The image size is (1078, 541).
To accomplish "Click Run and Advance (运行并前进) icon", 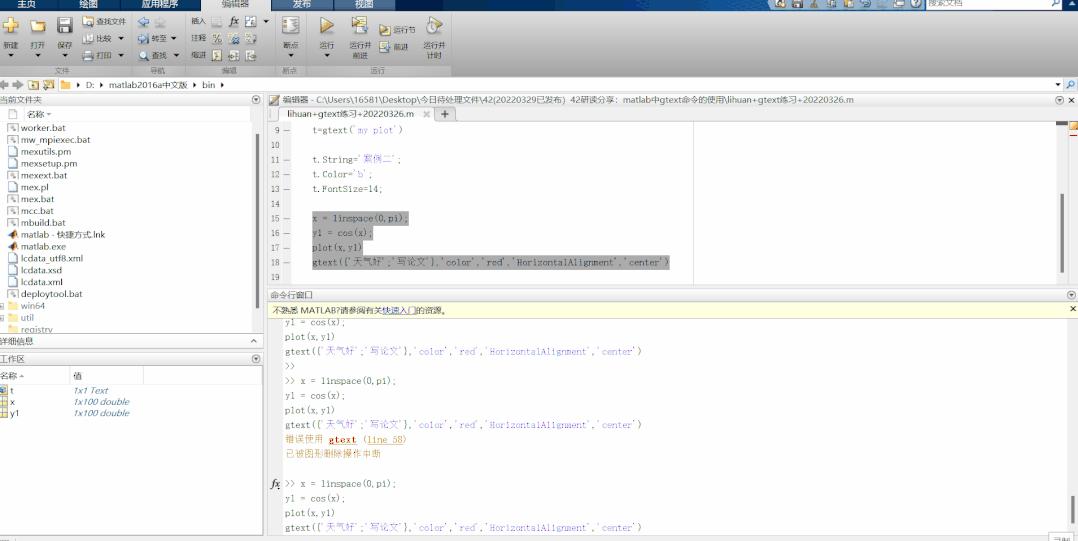I will (x=360, y=25).
